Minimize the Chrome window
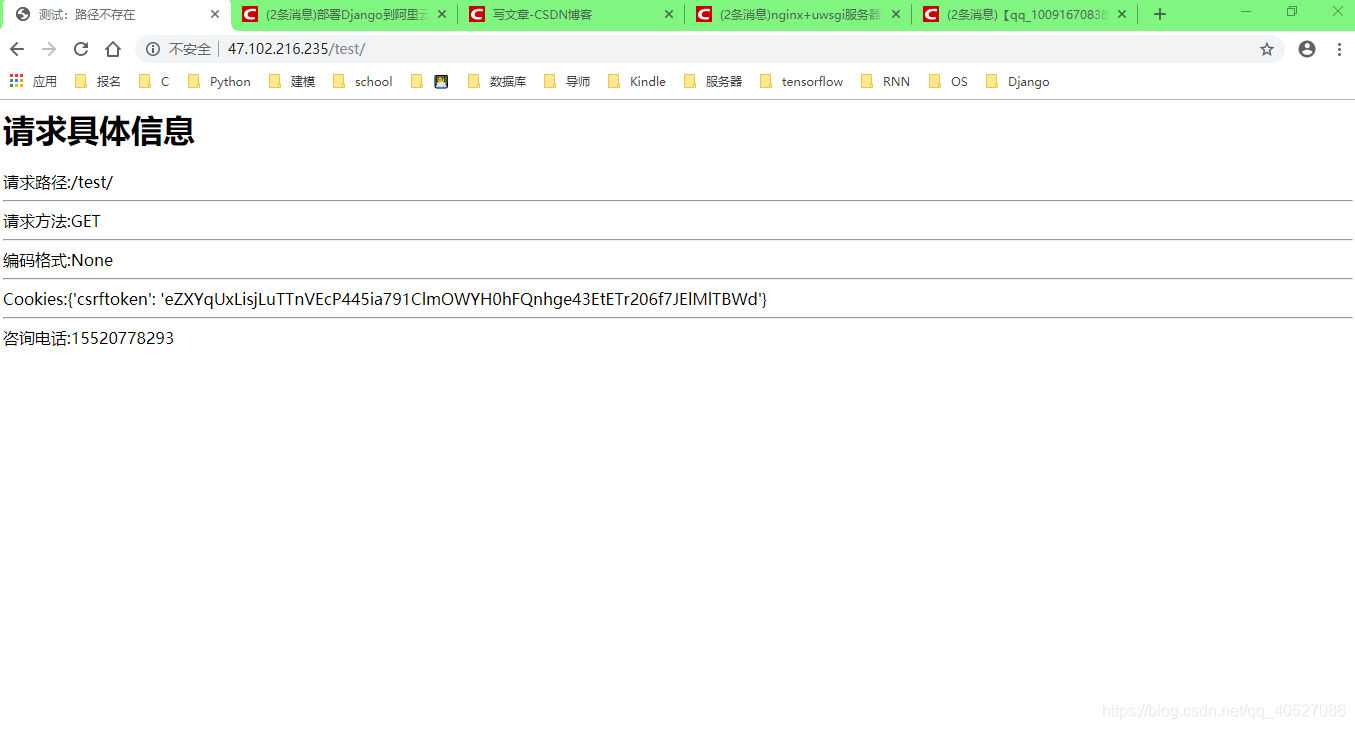Viewport: 1355px width, 729px height. [1246, 11]
